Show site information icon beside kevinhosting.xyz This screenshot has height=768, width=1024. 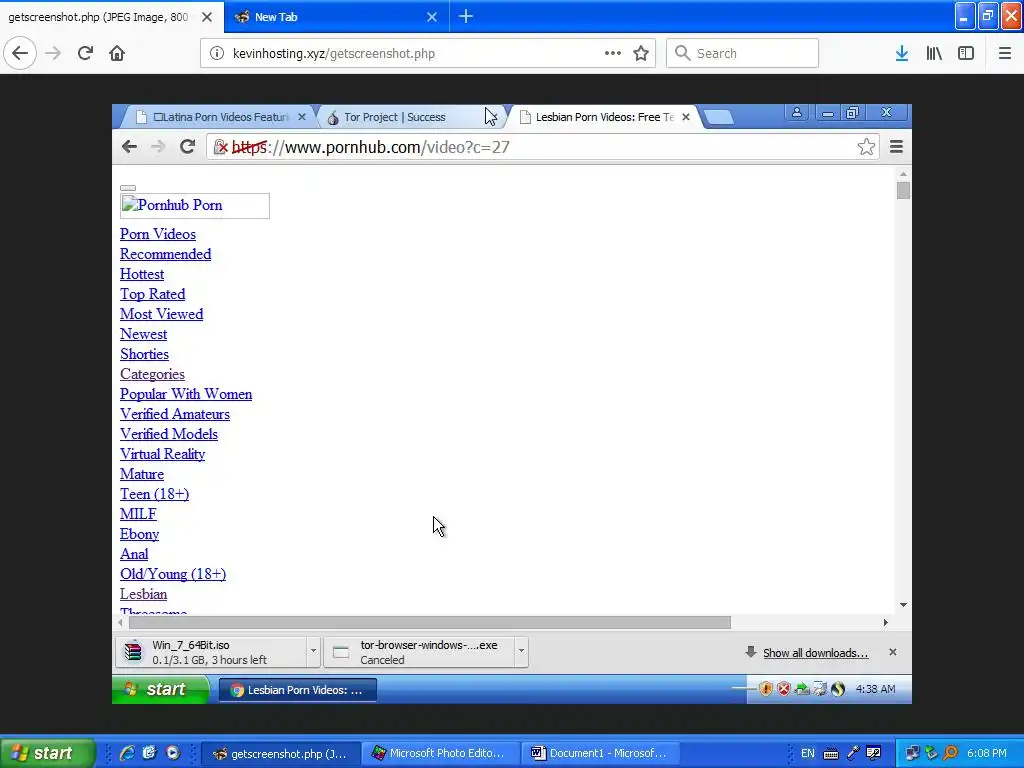[217, 54]
